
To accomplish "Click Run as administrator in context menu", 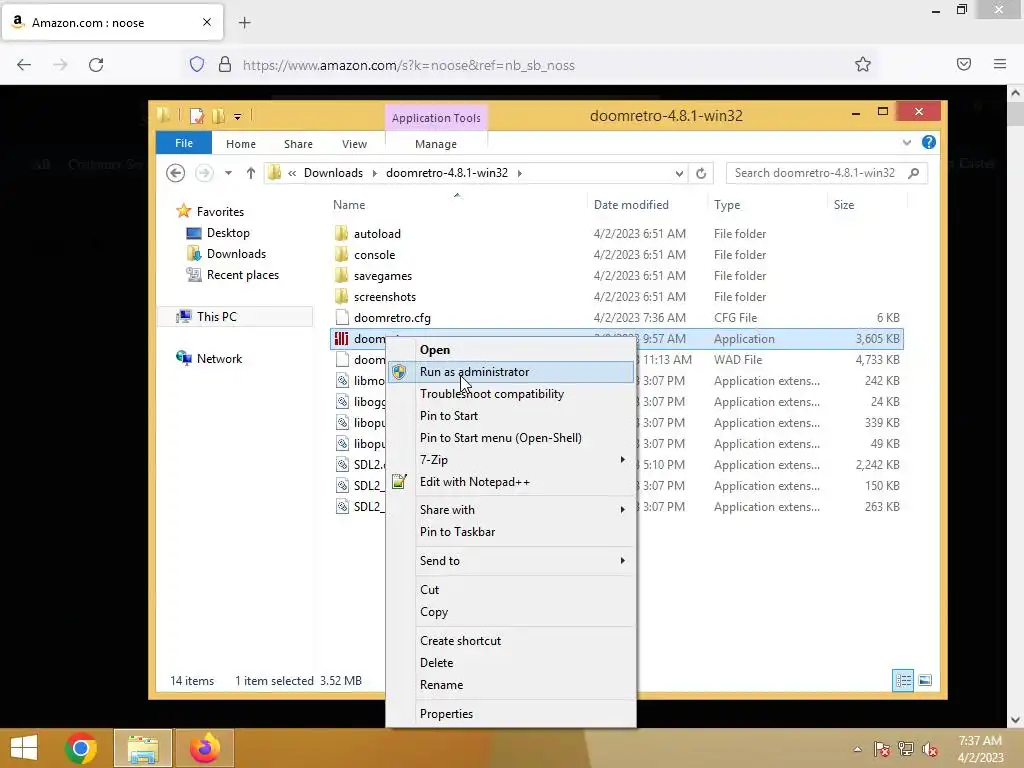I will [511, 372].
